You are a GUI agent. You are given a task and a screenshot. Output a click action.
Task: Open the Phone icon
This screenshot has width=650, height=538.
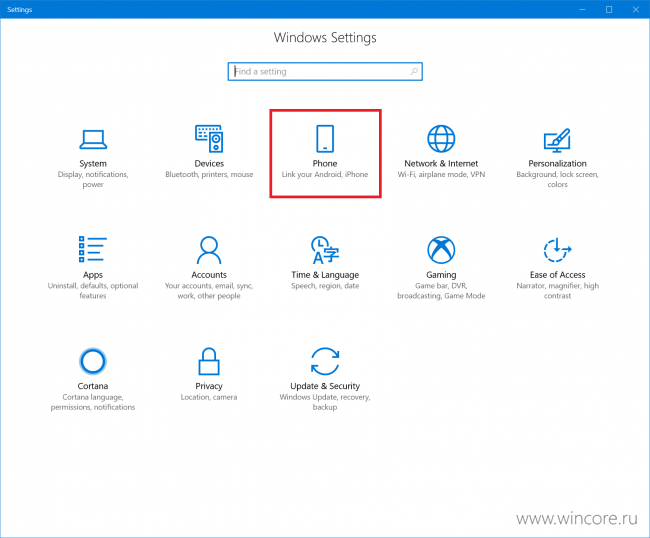(325, 138)
